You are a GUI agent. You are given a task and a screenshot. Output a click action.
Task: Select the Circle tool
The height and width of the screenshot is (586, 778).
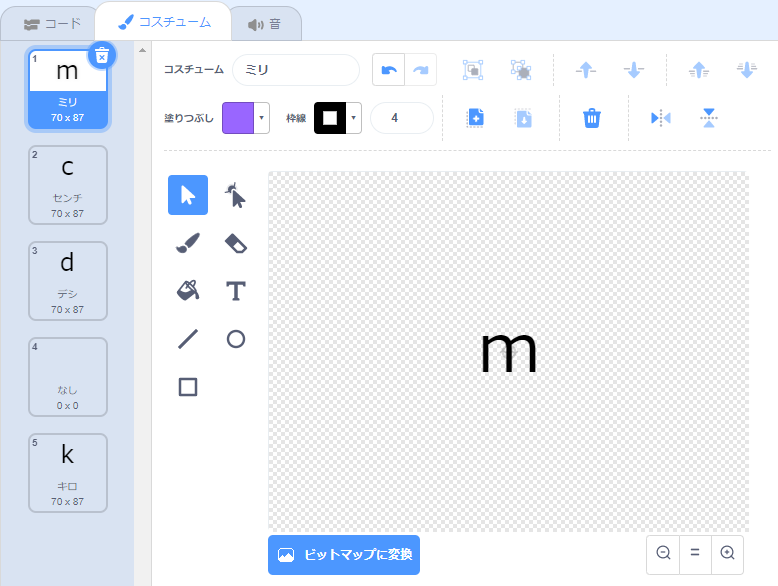(x=235, y=339)
